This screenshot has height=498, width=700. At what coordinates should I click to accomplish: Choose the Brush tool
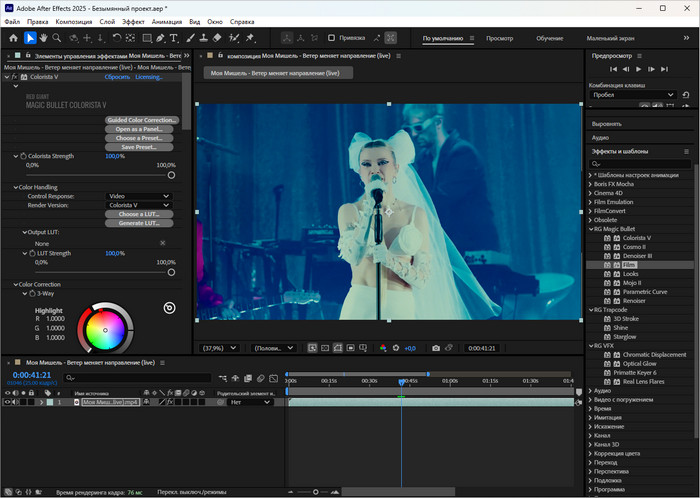click(189, 38)
